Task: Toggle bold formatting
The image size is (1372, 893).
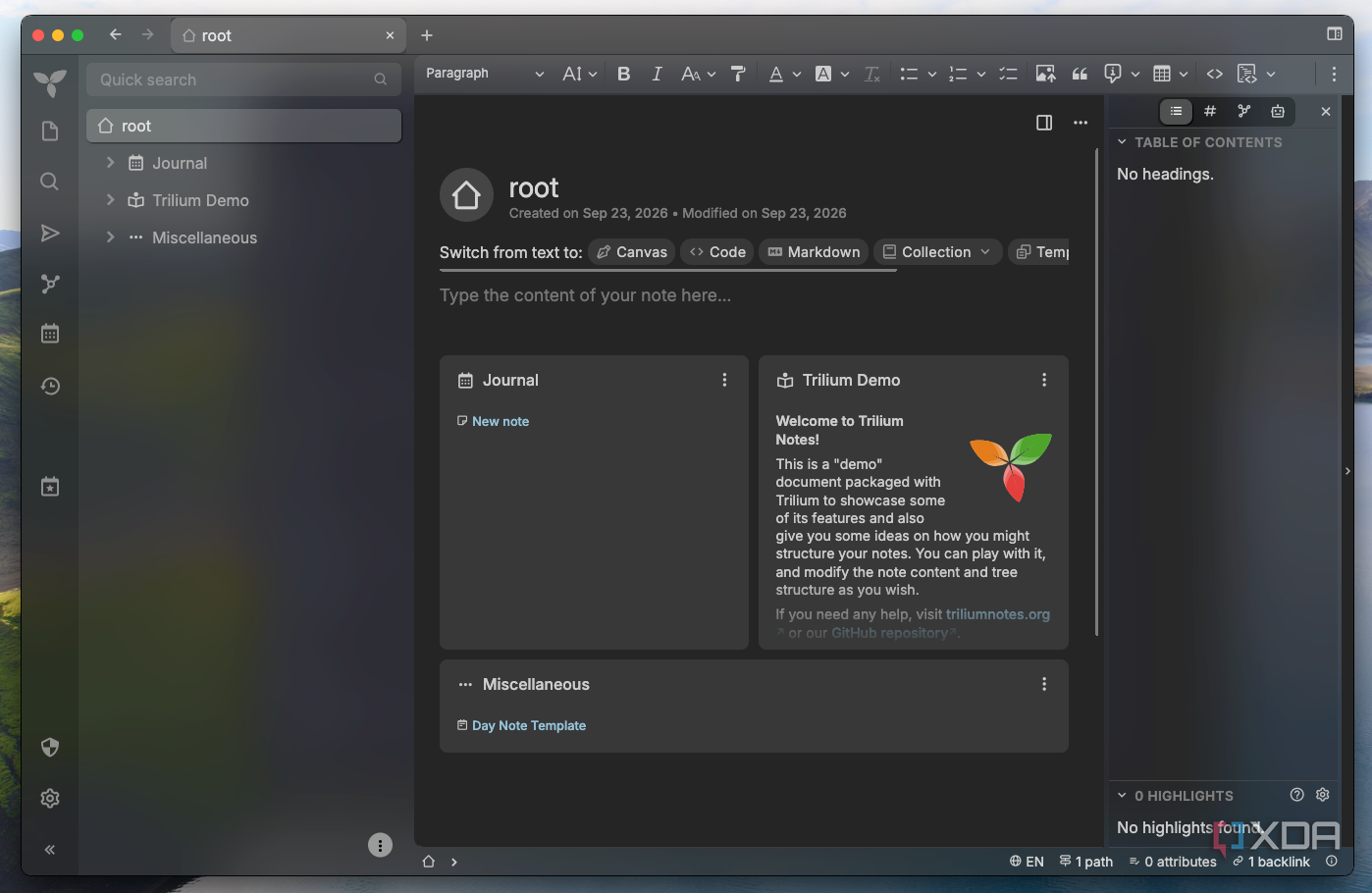Action: (x=623, y=74)
